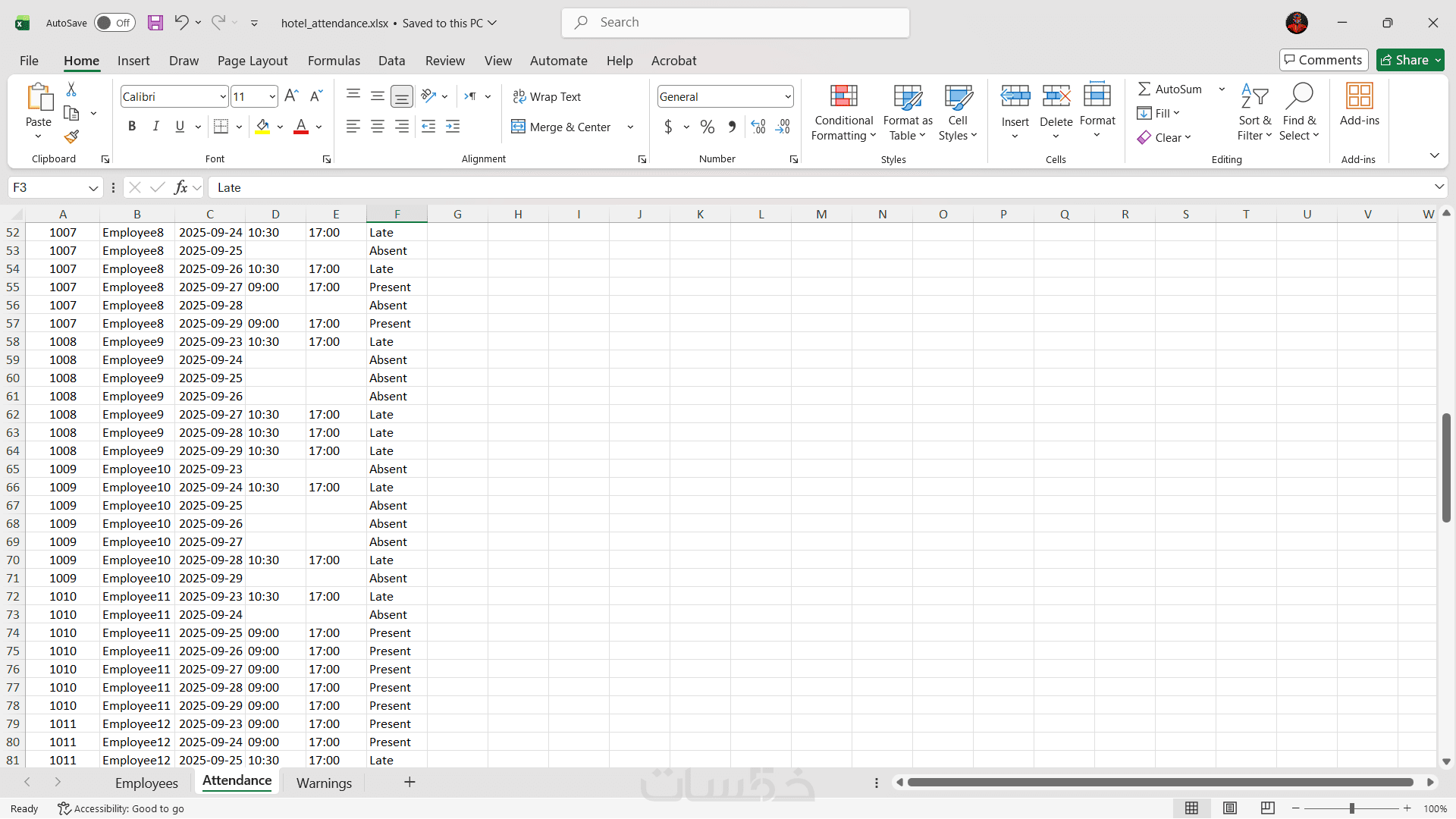Click the Save disk icon

click(x=155, y=23)
